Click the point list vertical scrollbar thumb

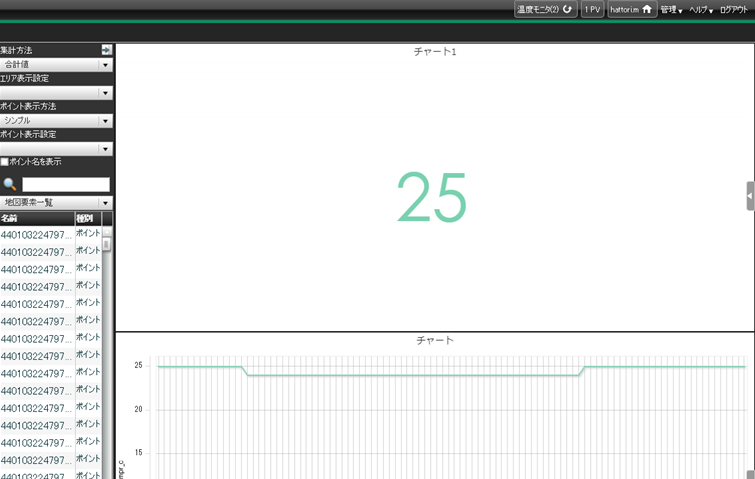pyautogui.click(x=106, y=244)
